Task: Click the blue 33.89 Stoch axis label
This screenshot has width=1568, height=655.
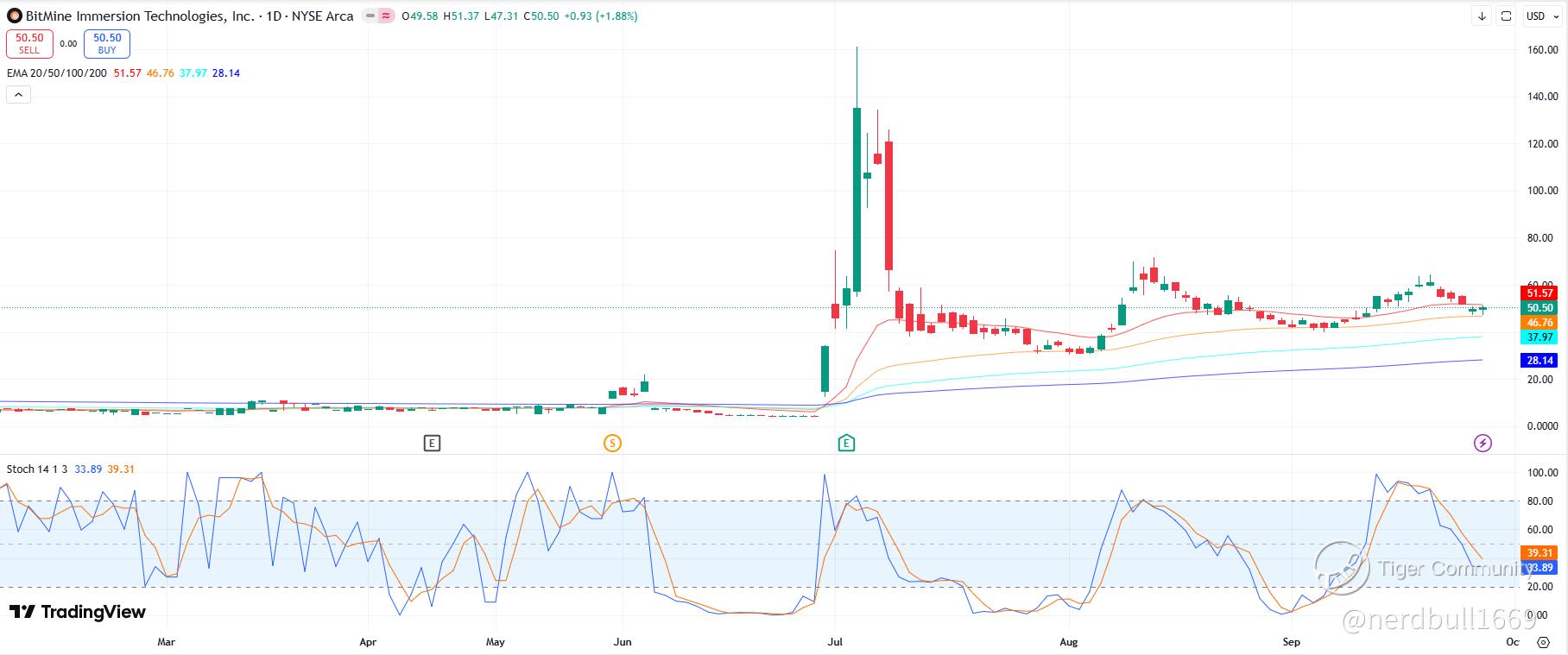Action: 1540,568
